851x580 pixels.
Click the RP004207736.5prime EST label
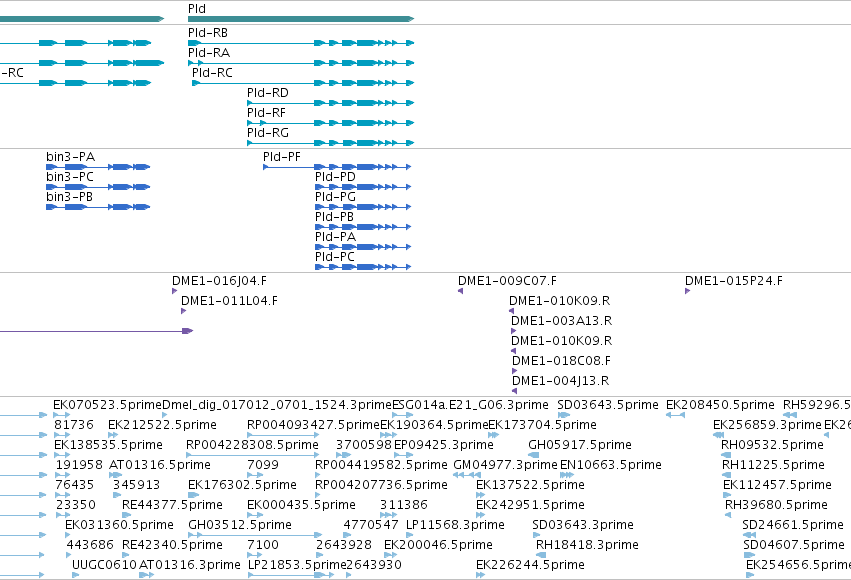tap(382, 486)
